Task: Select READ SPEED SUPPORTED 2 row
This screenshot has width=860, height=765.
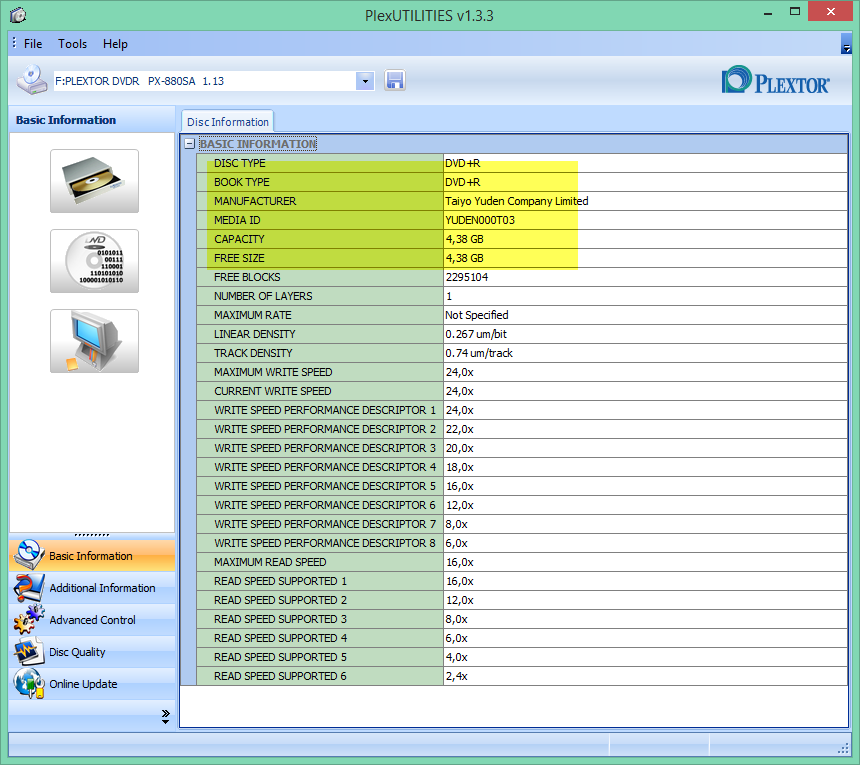Action: pyautogui.click(x=522, y=600)
